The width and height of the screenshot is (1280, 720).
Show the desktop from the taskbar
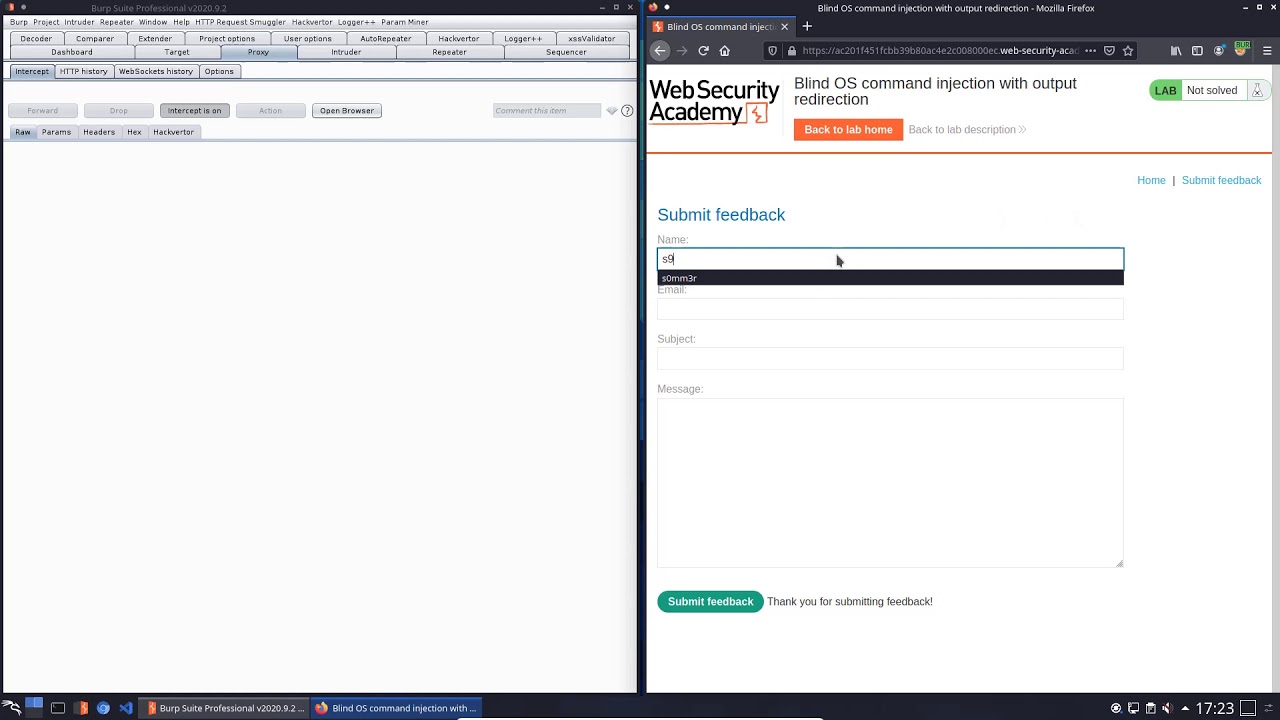(x=1248, y=708)
